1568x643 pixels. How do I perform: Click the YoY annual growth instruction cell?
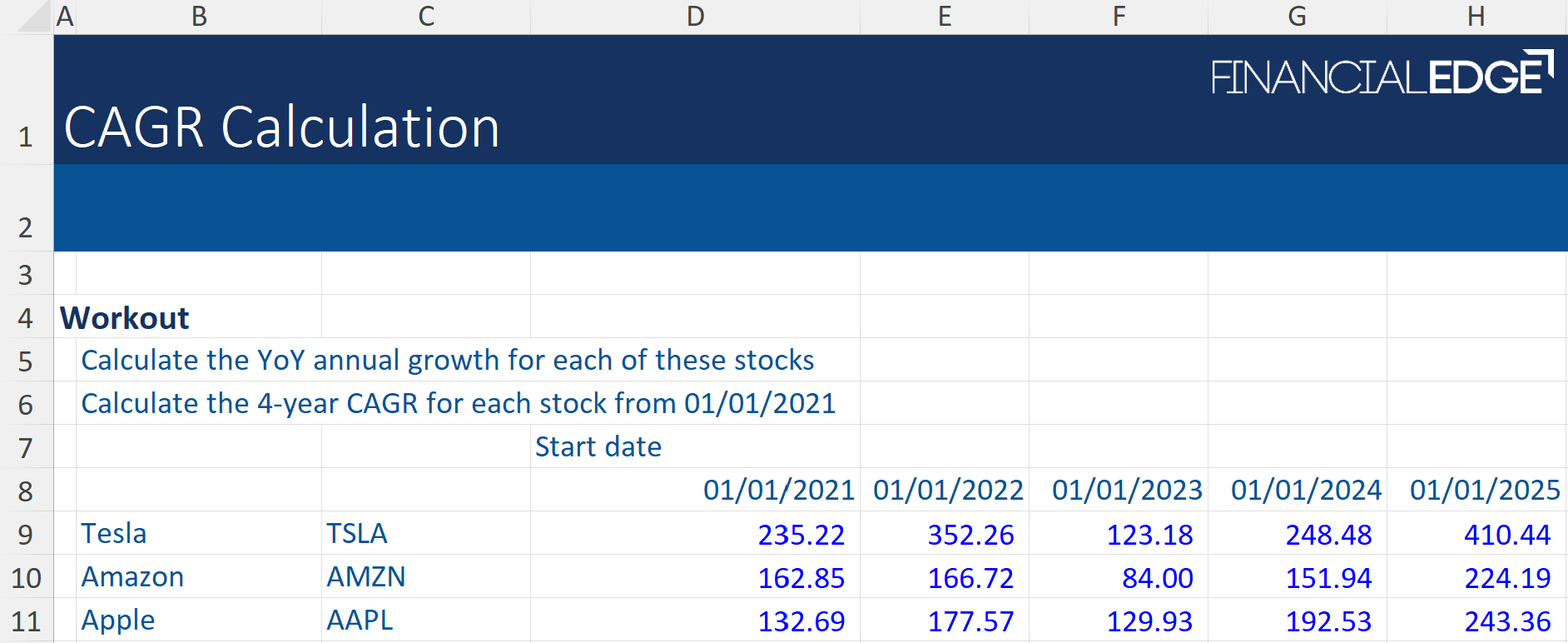coord(447,360)
